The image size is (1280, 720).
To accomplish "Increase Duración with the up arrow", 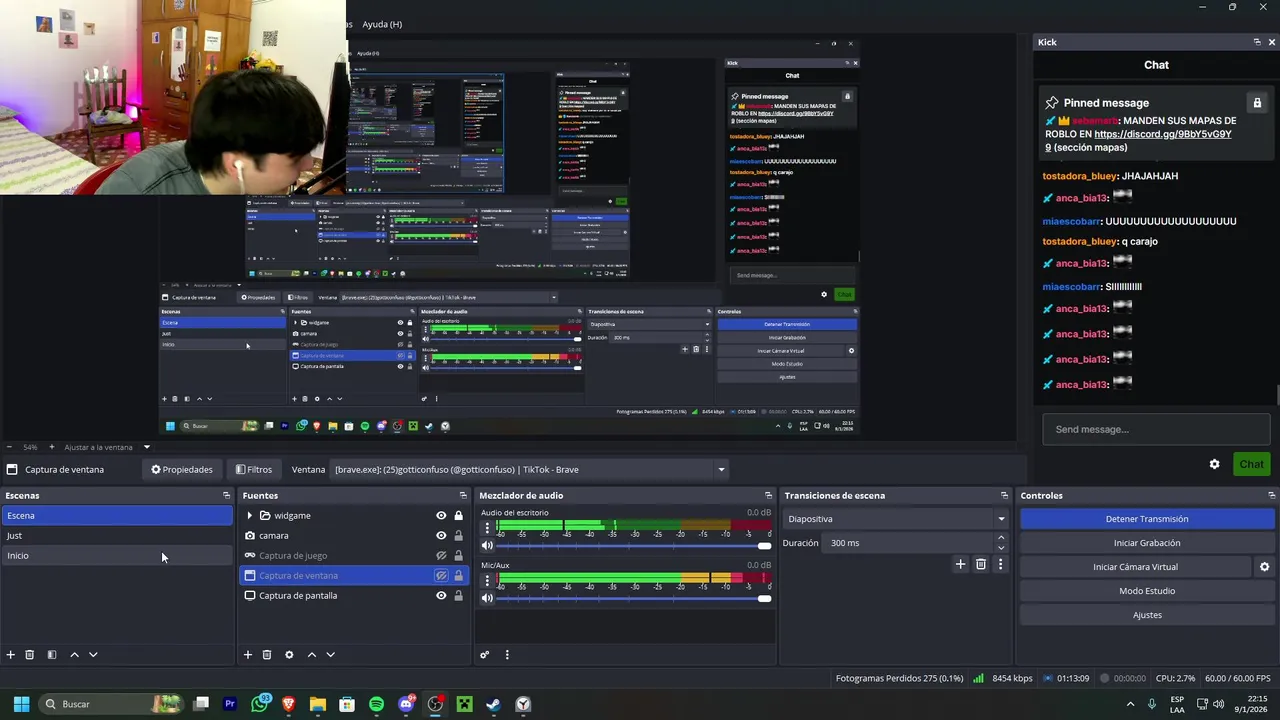I will (1001, 538).
